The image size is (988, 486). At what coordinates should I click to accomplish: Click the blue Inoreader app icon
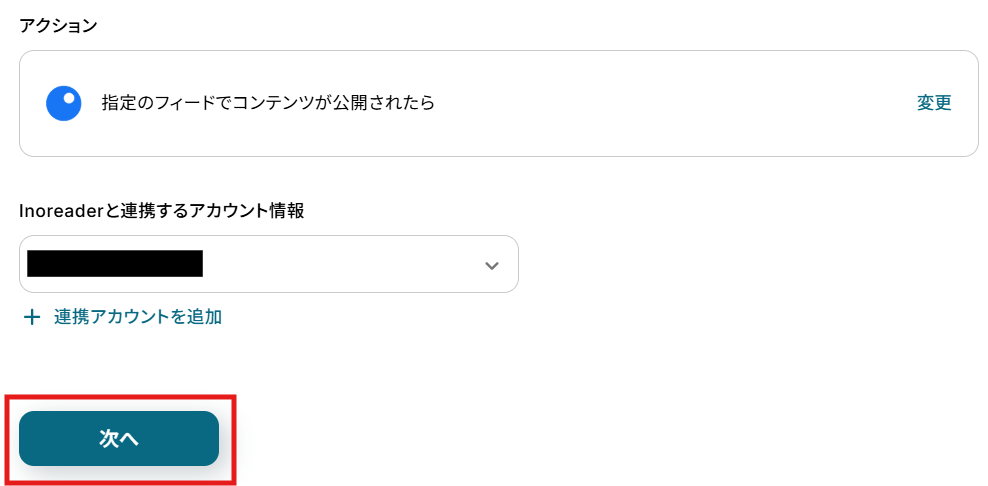[x=64, y=103]
